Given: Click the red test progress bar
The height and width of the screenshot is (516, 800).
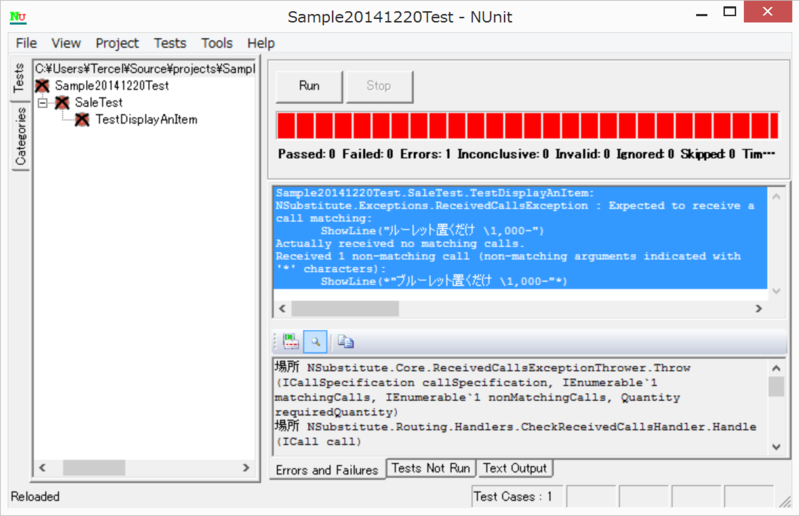Looking at the screenshot, I should (x=528, y=126).
